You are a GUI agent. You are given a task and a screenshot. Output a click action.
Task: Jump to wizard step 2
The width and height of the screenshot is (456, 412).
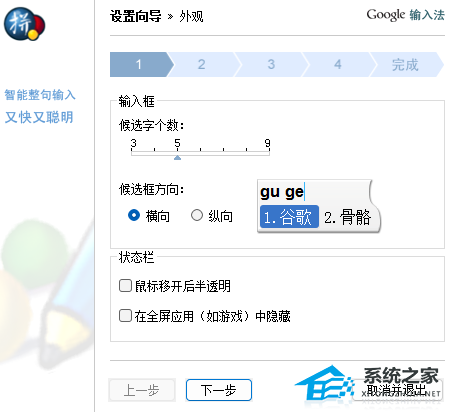pyautogui.click(x=202, y=64)
